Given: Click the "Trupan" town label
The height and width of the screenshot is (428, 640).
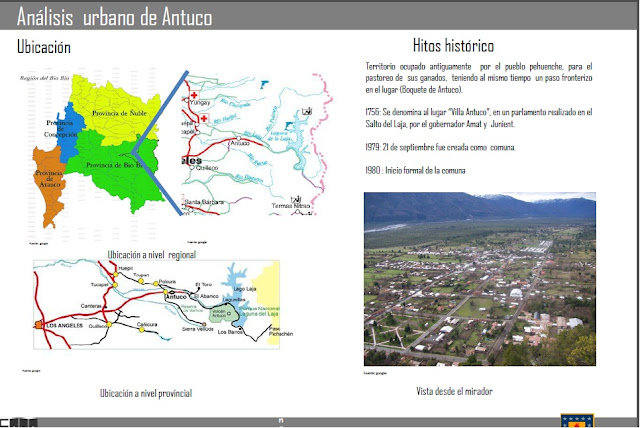Looking at the screenshot, I should pyautogui.click(x=141, y=275).
